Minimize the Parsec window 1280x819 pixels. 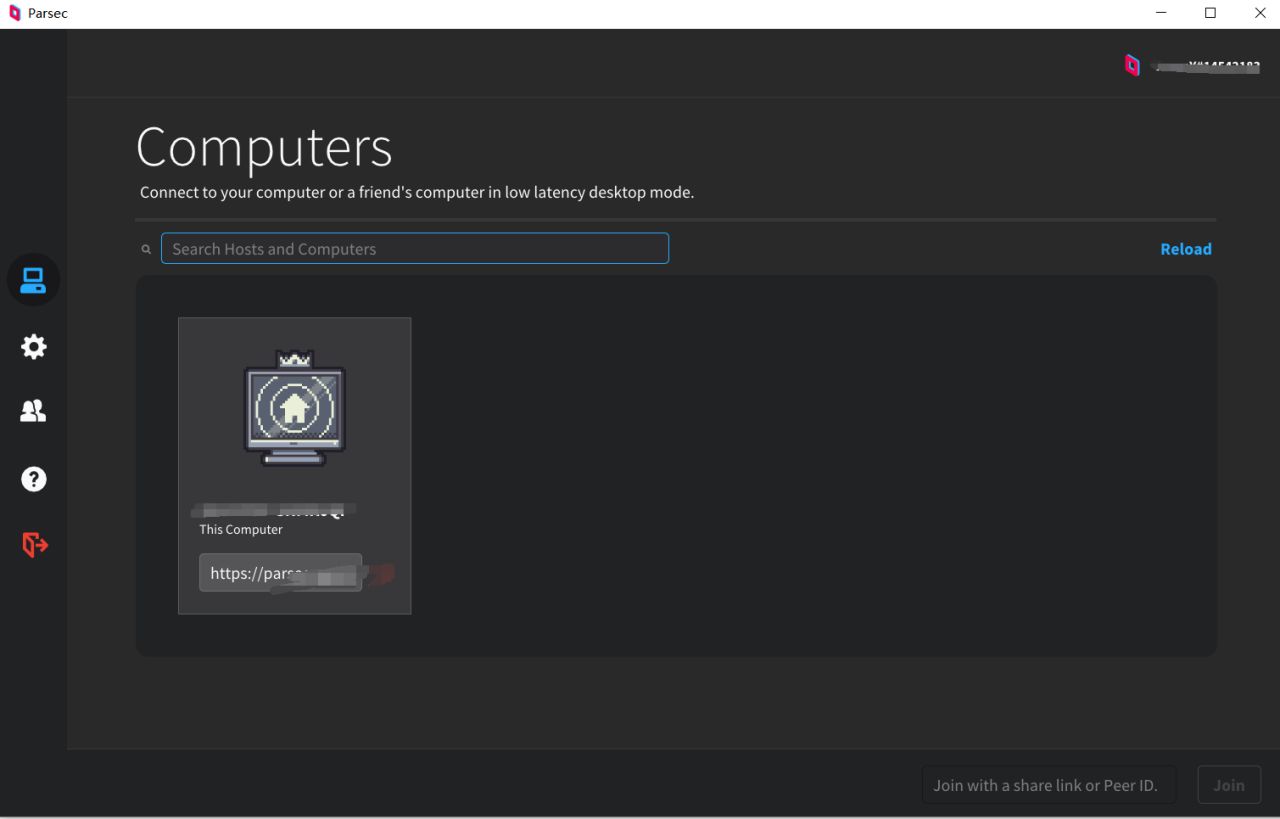point(1162,13)
